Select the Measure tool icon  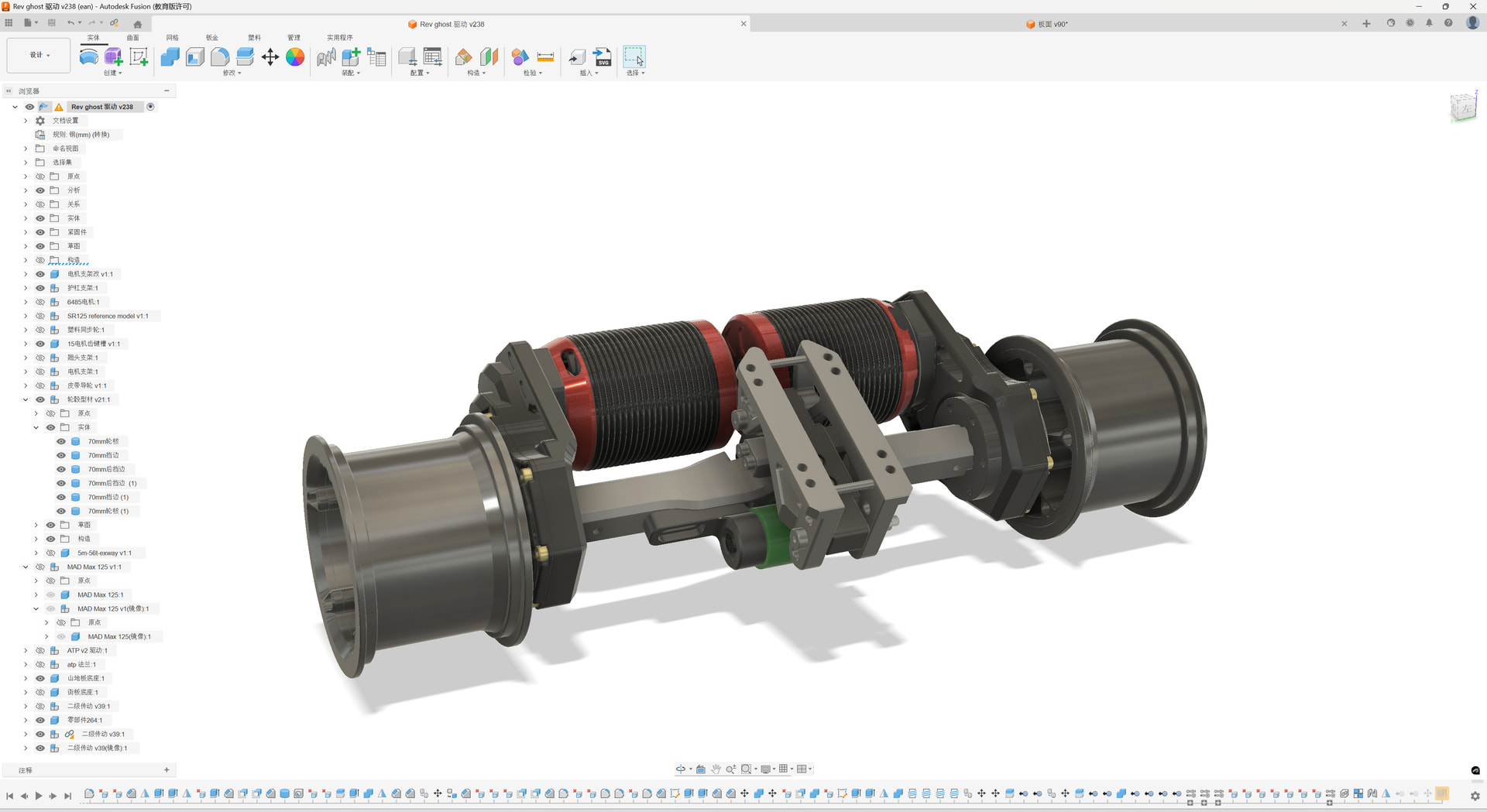545,57
